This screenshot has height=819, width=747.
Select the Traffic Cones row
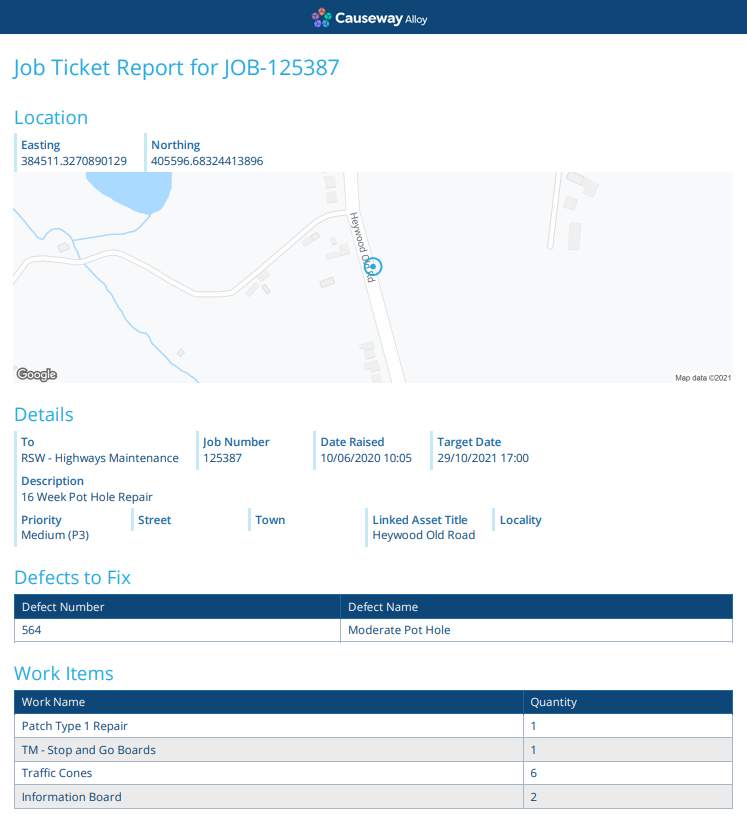374,773
